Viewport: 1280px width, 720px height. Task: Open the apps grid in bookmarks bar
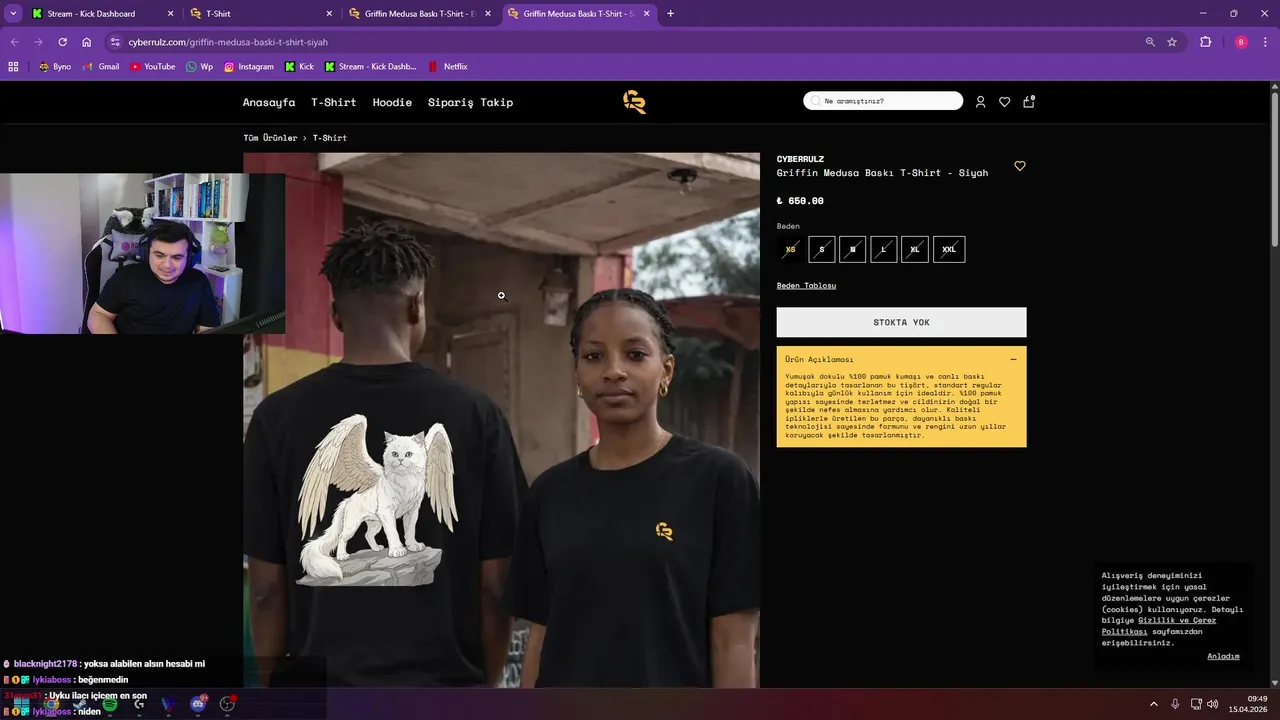coord(13,67)
